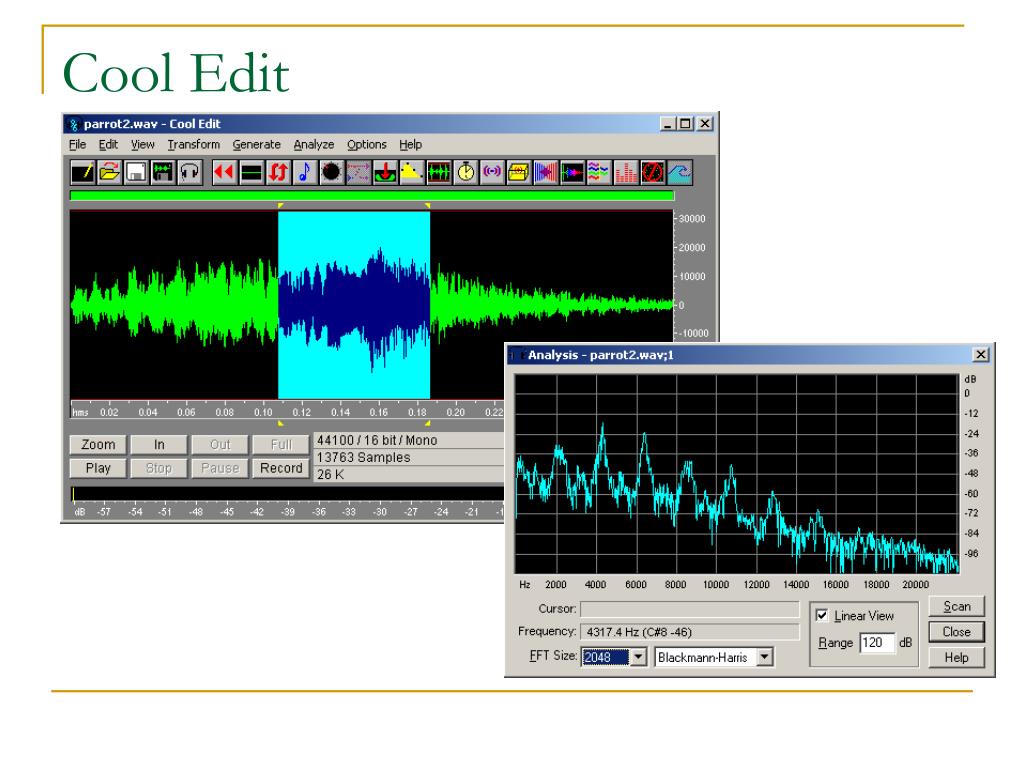The image size is (1024, 768).
Task: Click the green overview bar above the waveform
Action: click(x=372, y=195)
